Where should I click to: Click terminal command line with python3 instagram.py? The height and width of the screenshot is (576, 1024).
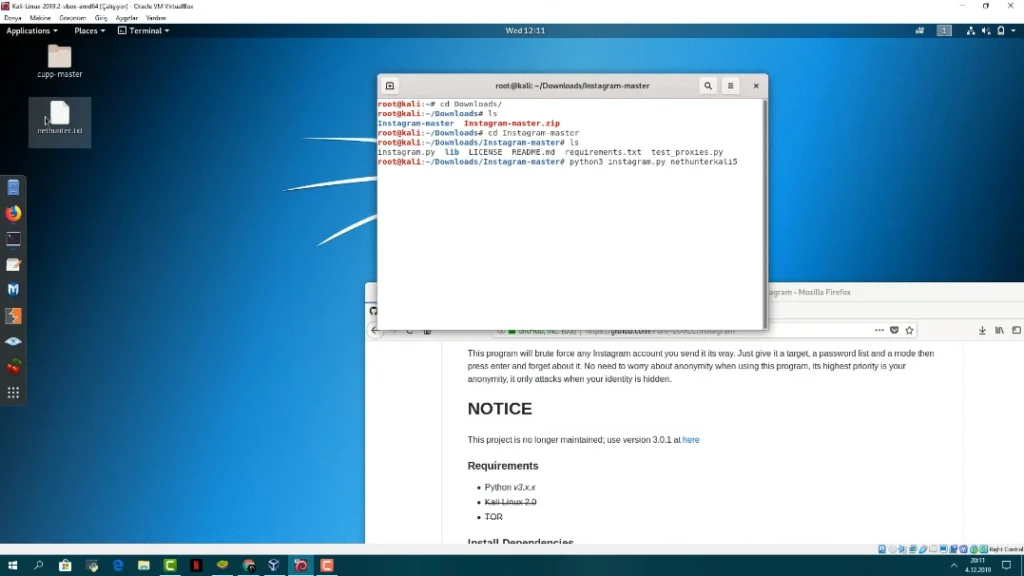(557, 162)
